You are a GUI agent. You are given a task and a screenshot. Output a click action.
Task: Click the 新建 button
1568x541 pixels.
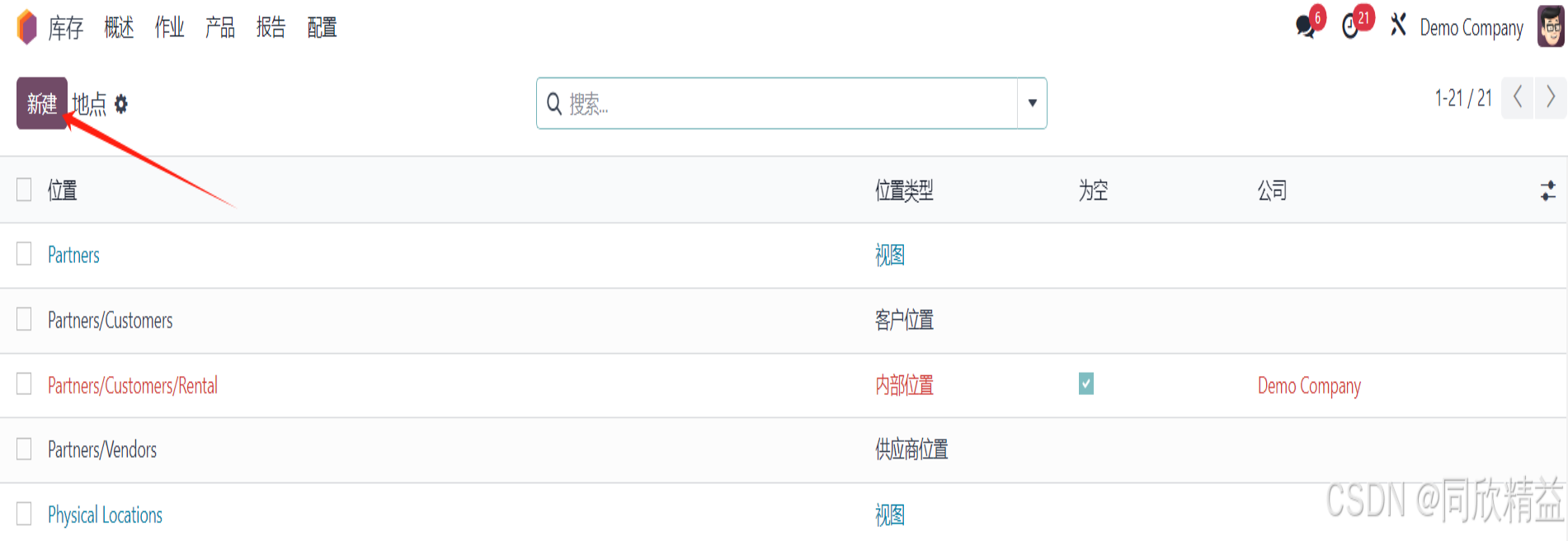(x=42, y=103)
